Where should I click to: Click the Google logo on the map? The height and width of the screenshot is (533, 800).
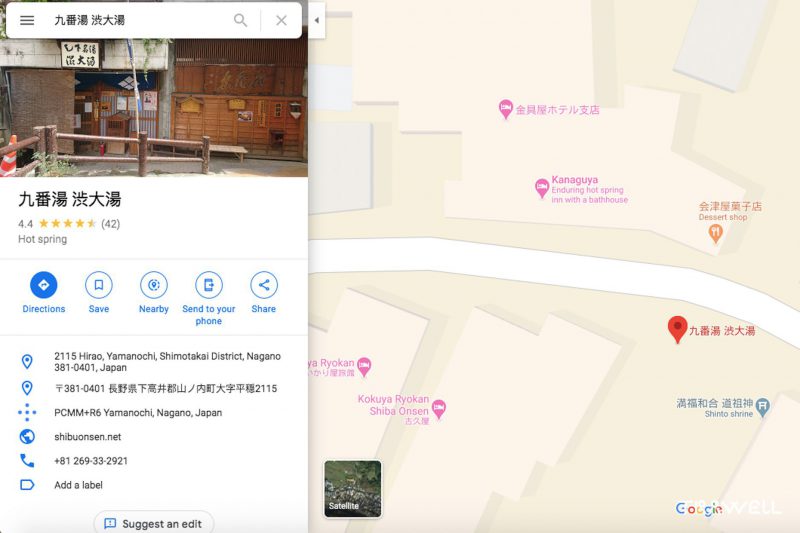[x=699, y=509]
